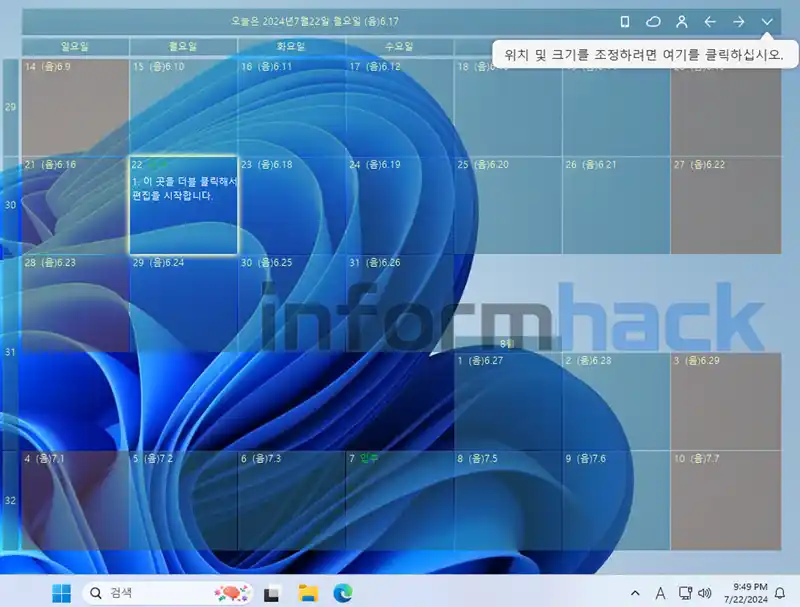The image size is (800, 607).
Task: Open Microsoft Edge from the taskbar
Action: [341, 592]
